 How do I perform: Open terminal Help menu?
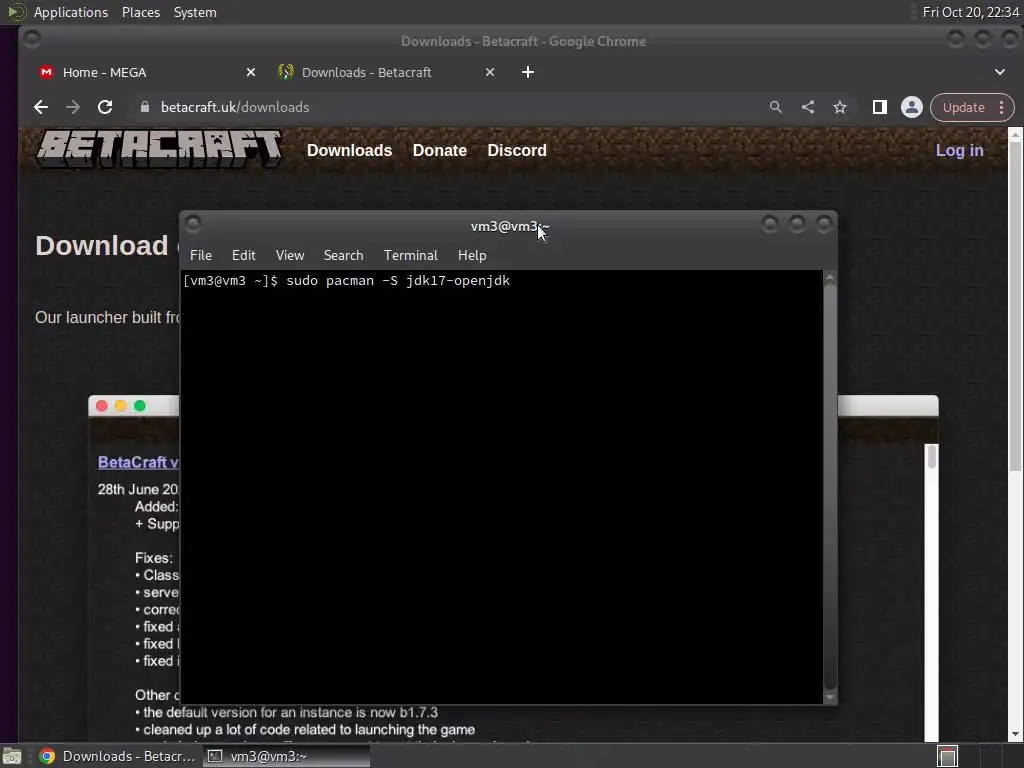[x=472, y=255]
